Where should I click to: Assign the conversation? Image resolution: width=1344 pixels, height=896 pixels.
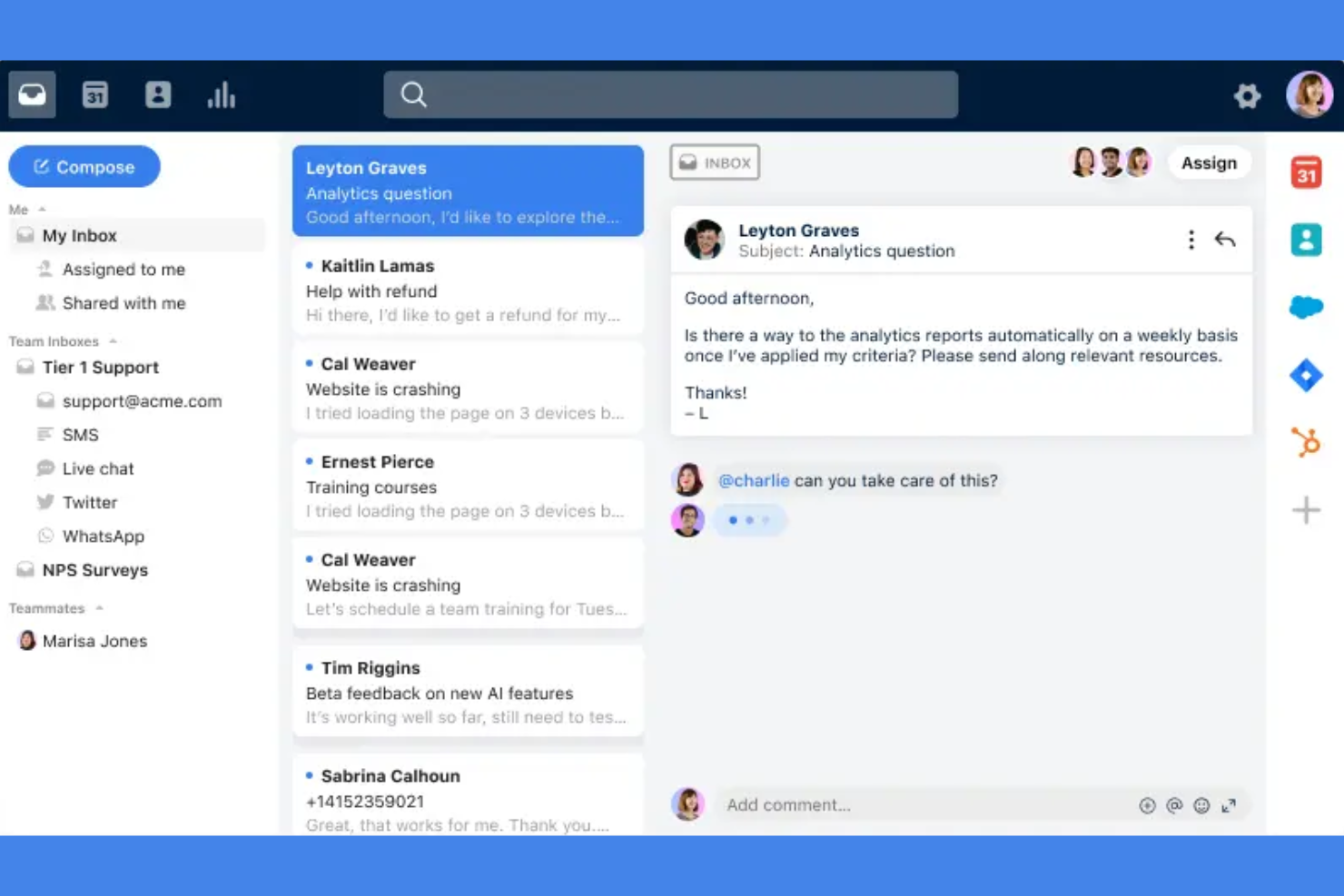click(x=1209, y=162)
